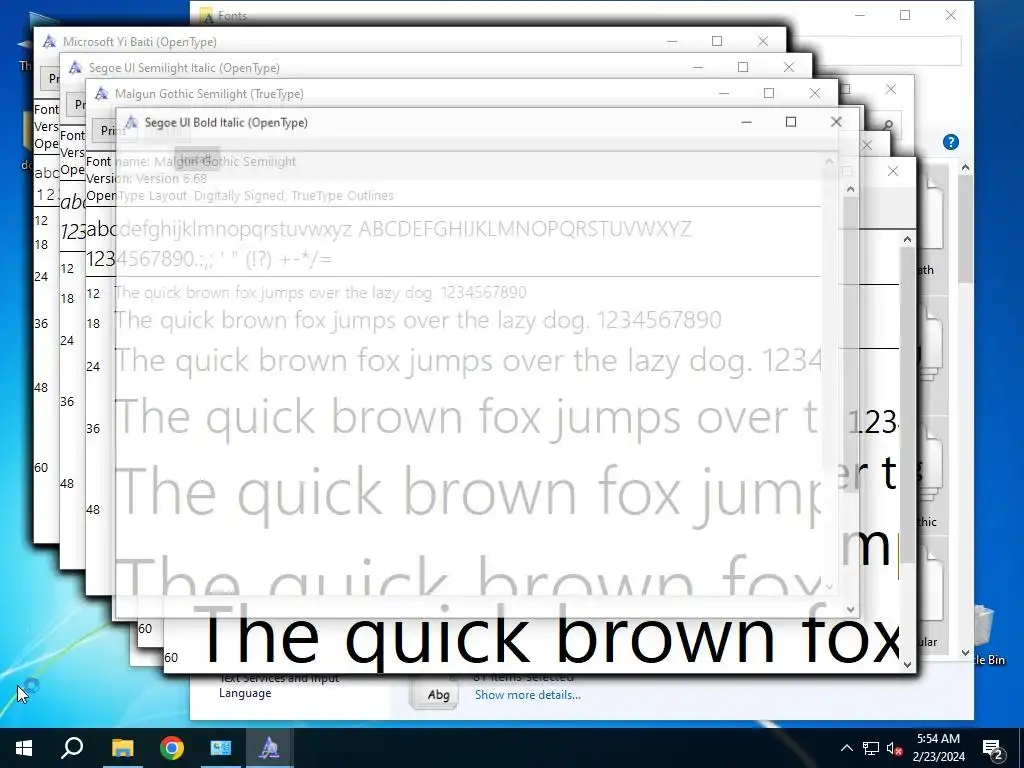Minimize the Segoe UI Bold Italic window
Viewport: 1024px width, 768px height.
(746, 122)
